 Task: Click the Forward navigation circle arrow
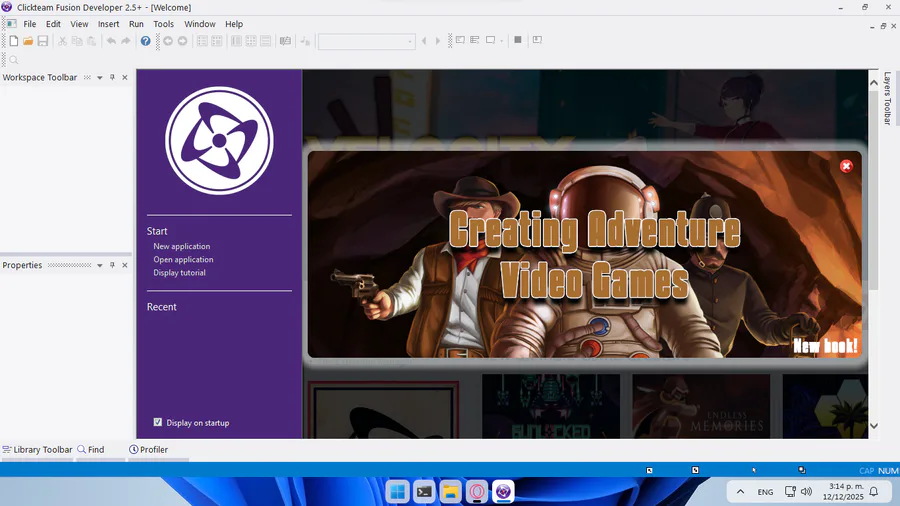183,41
